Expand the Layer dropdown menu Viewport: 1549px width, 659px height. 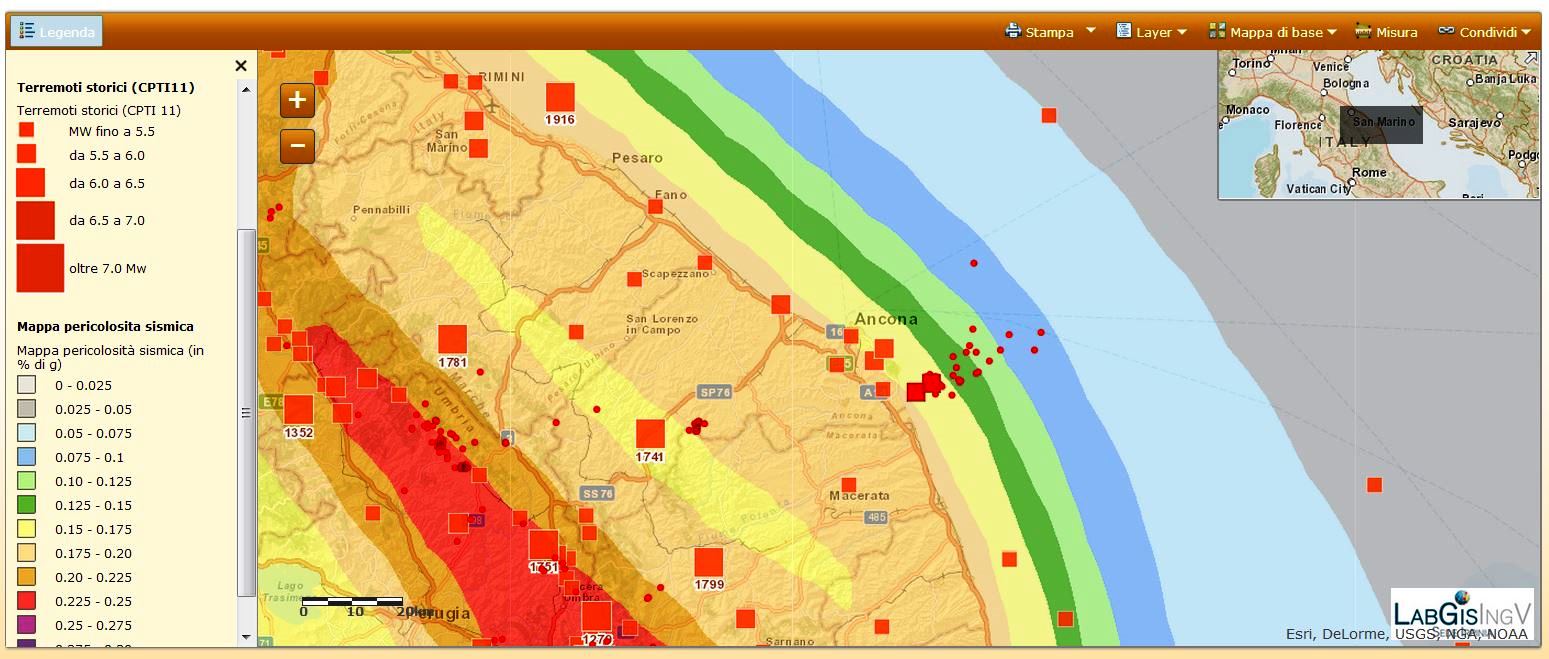click(1152, 32)
